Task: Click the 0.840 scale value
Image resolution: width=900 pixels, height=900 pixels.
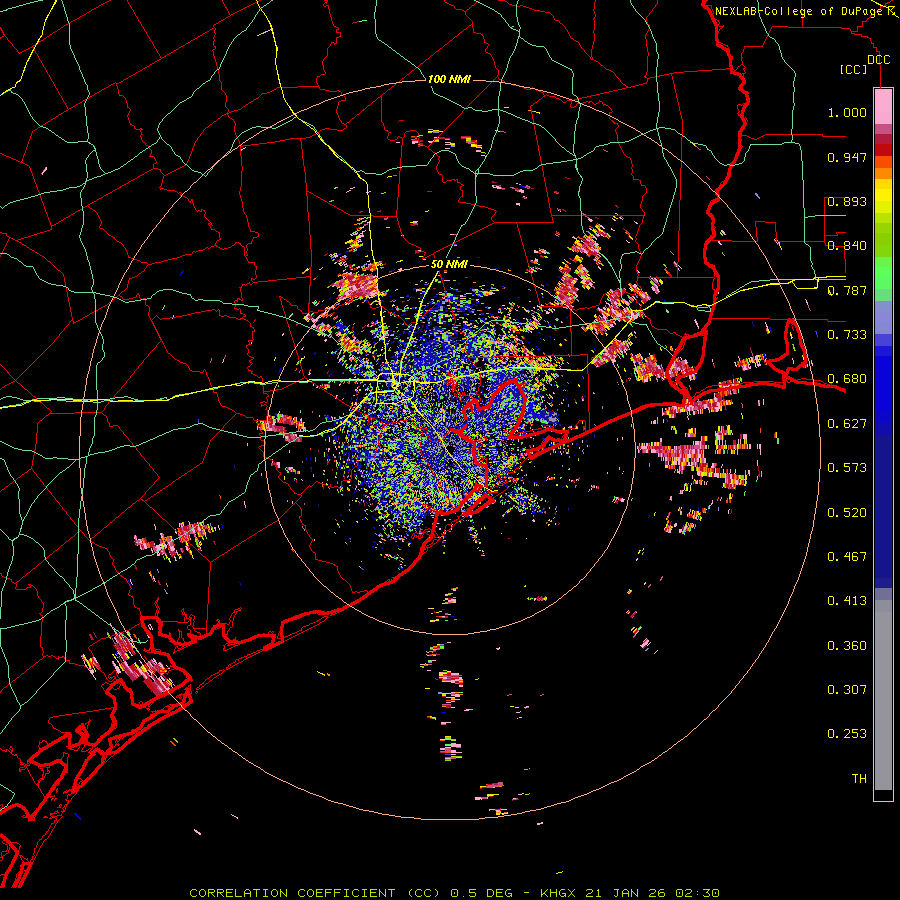Action: point(847,246)
